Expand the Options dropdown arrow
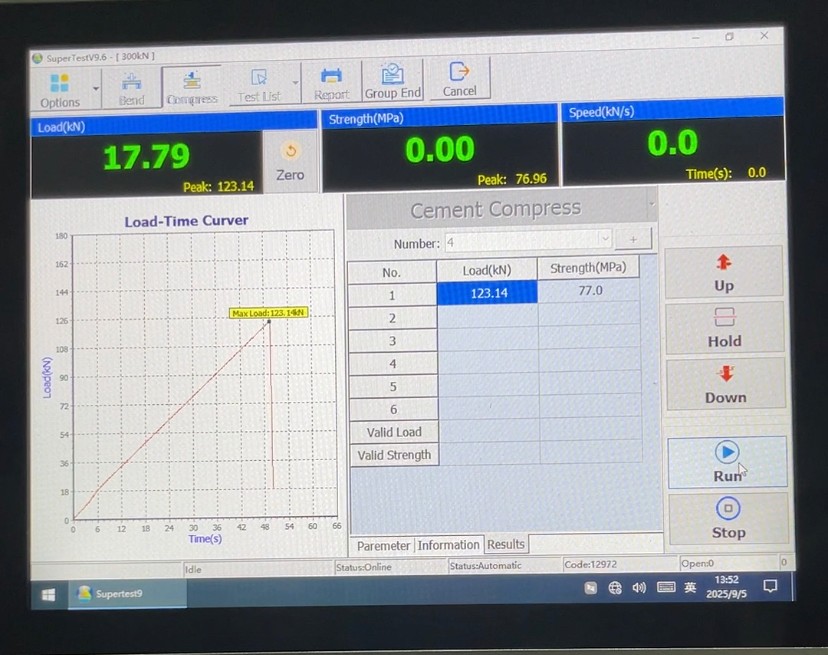The image size is (828, 655). [96, 89]
